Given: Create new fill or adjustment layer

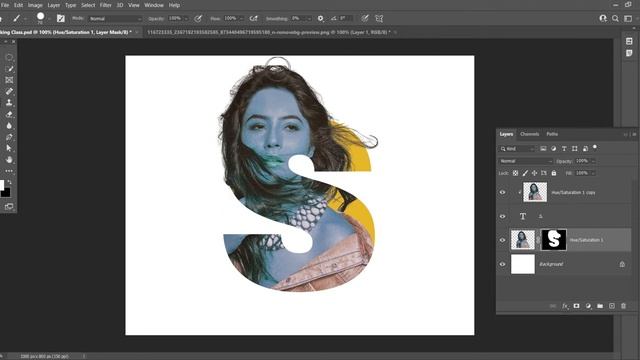Looking at the screenshot, I should coord(588,306).
